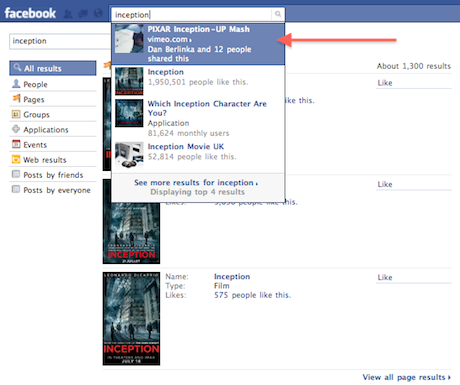Open PIXAR Inception-UP Mash suggestion
460x385 pixels.
coord(198,44)
